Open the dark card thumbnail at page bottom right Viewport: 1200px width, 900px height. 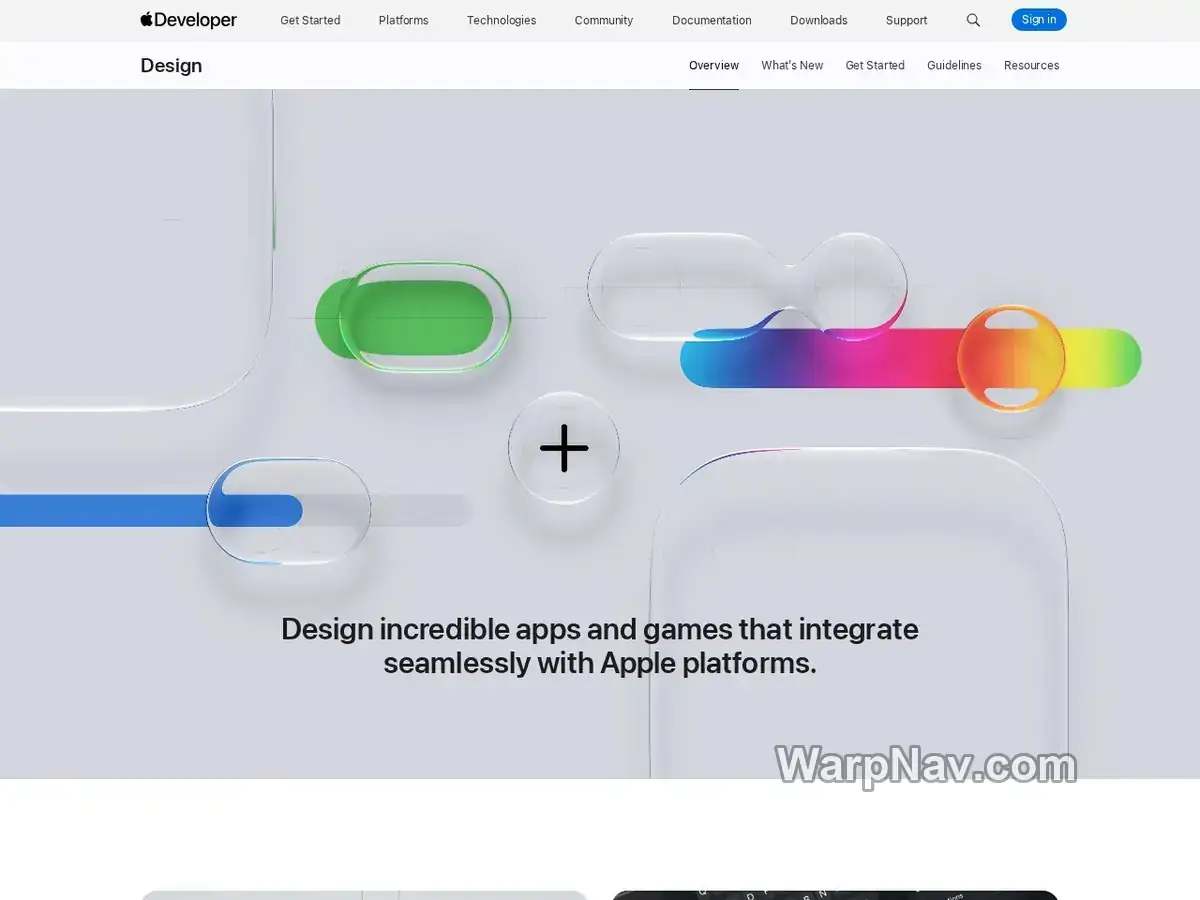836,895
